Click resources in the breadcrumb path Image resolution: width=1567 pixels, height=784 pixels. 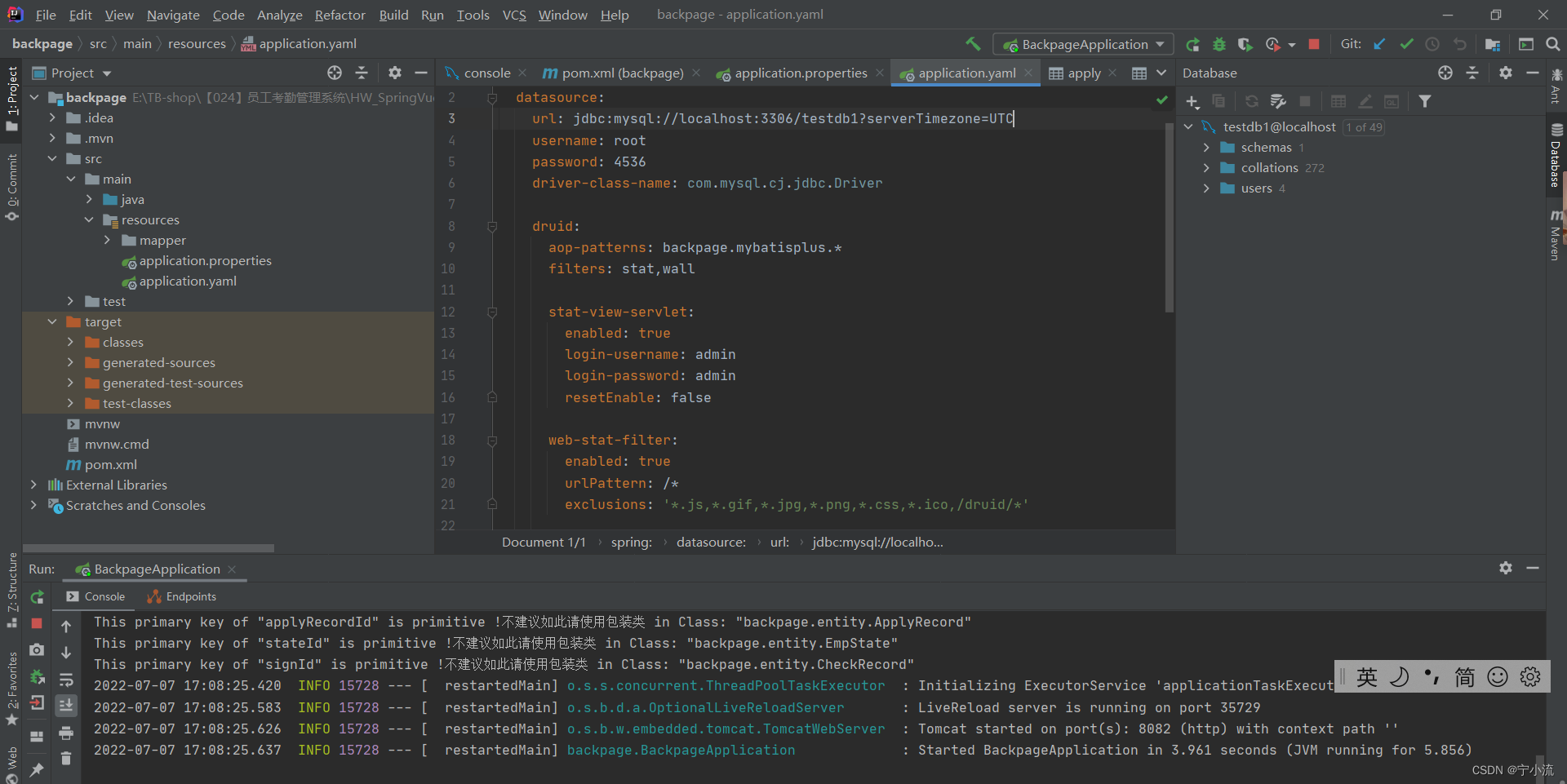(197, 43)
